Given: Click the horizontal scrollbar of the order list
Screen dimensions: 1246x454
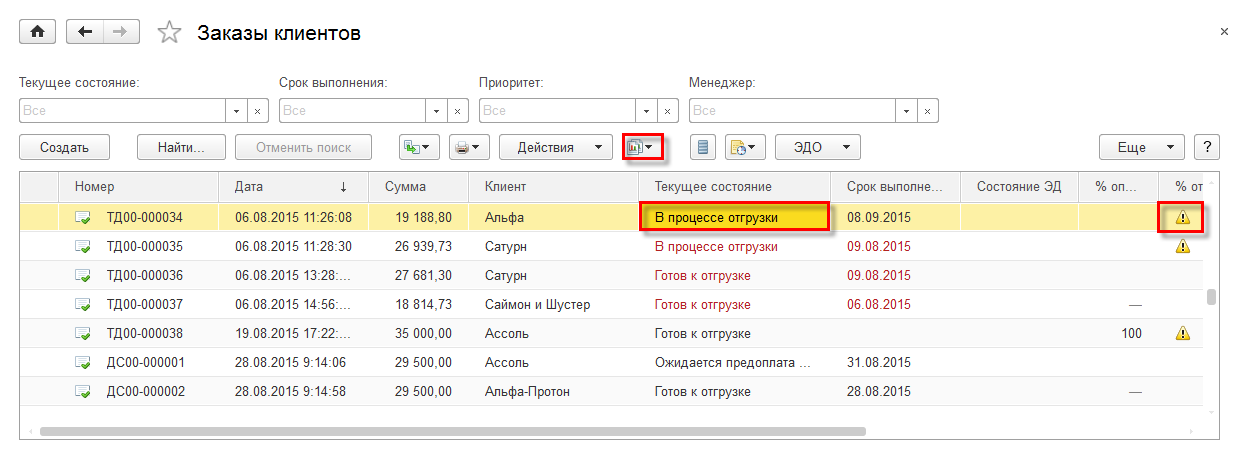Looking at the screenshot, I should 452,431.
